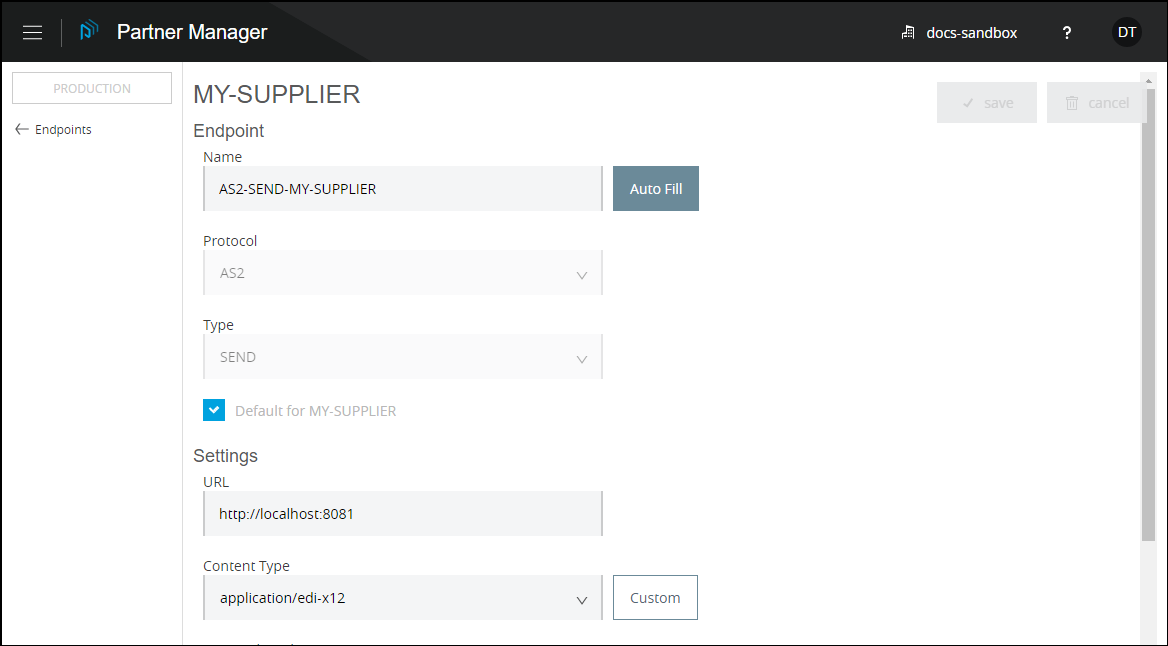1168x646 pixels.
Task: Go back using the arrow beside Endpoints
Action: coord(20,129)
